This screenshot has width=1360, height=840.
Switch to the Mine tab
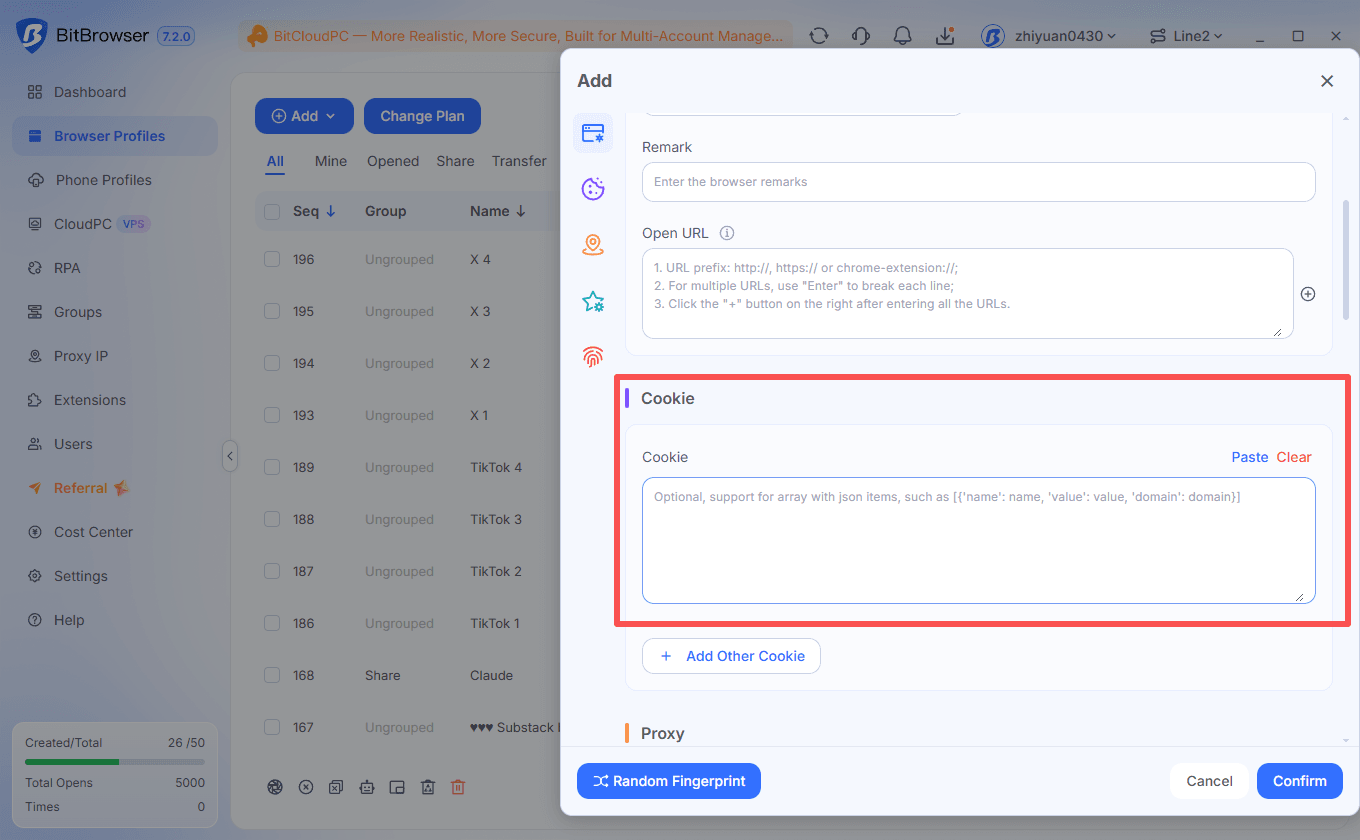(331, 161)
